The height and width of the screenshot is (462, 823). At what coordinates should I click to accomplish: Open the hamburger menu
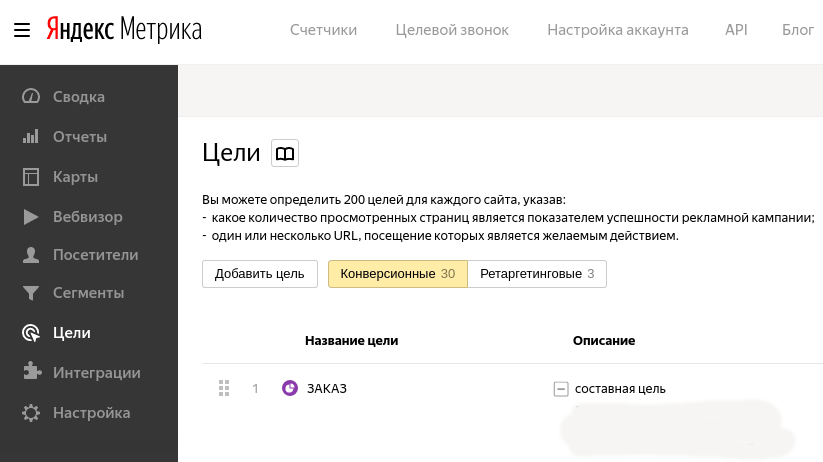click(22, 30)
